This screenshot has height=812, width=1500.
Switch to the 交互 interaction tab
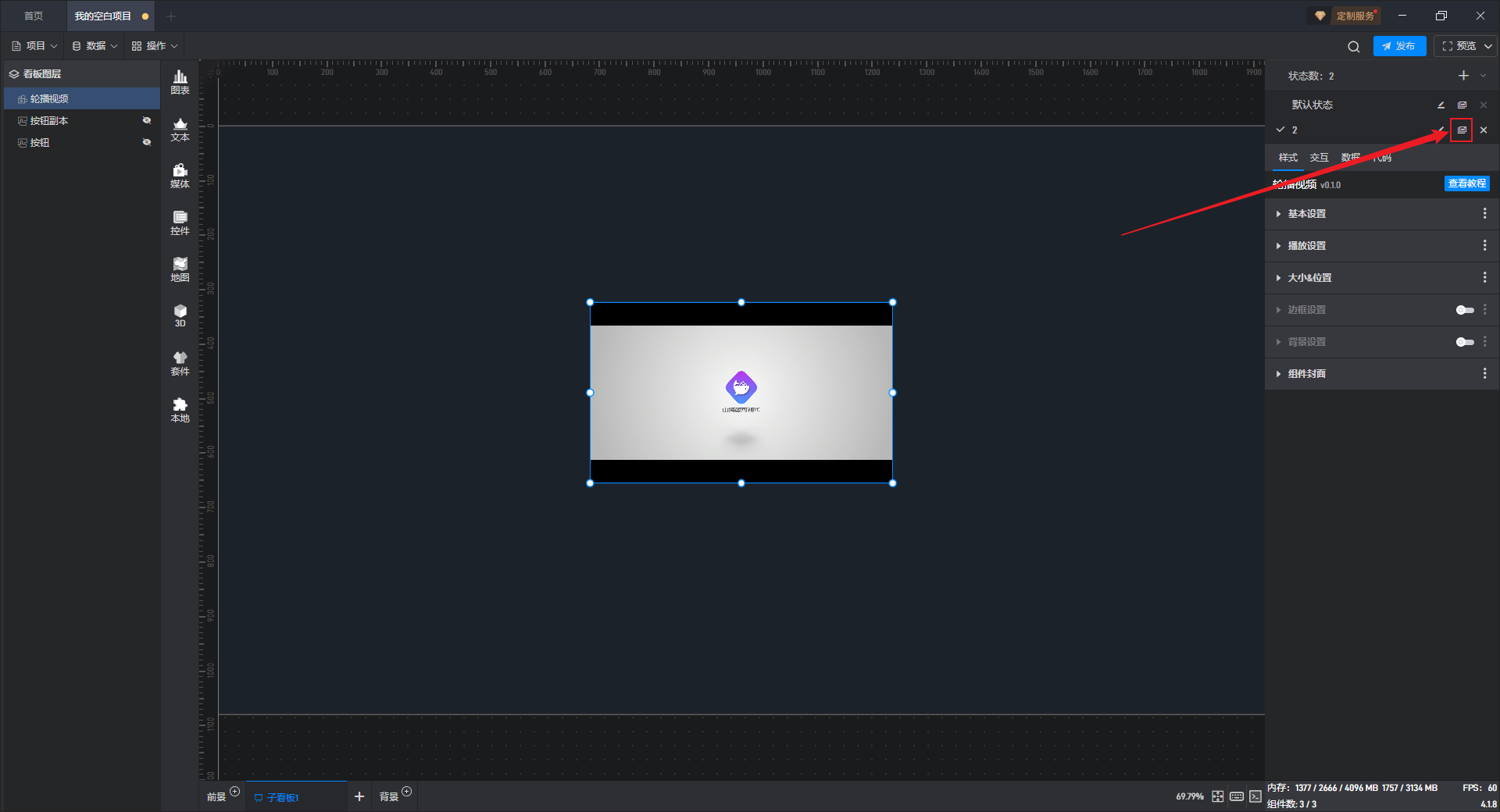1320,158
